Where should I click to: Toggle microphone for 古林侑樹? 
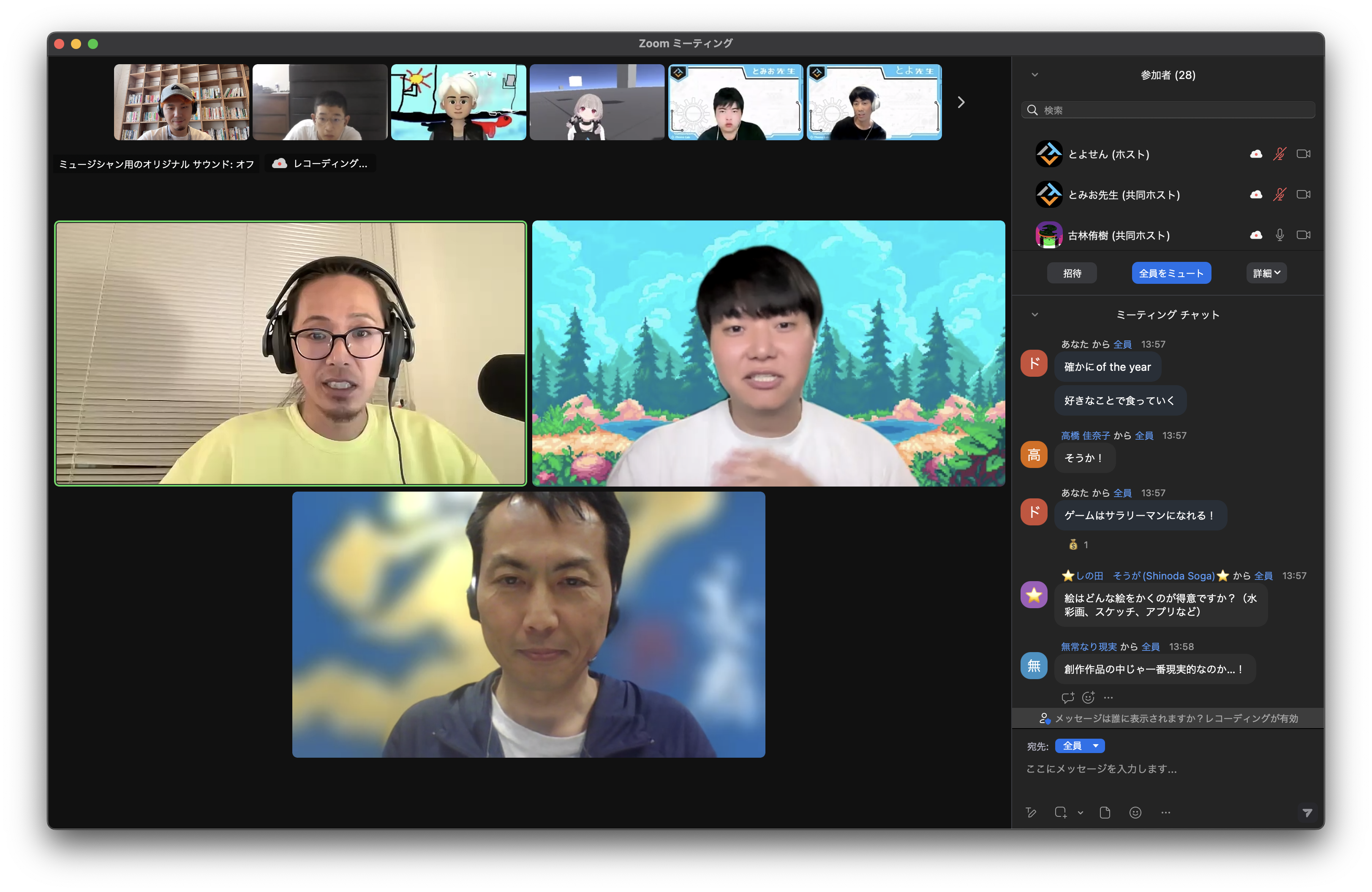click(1279, 235)
